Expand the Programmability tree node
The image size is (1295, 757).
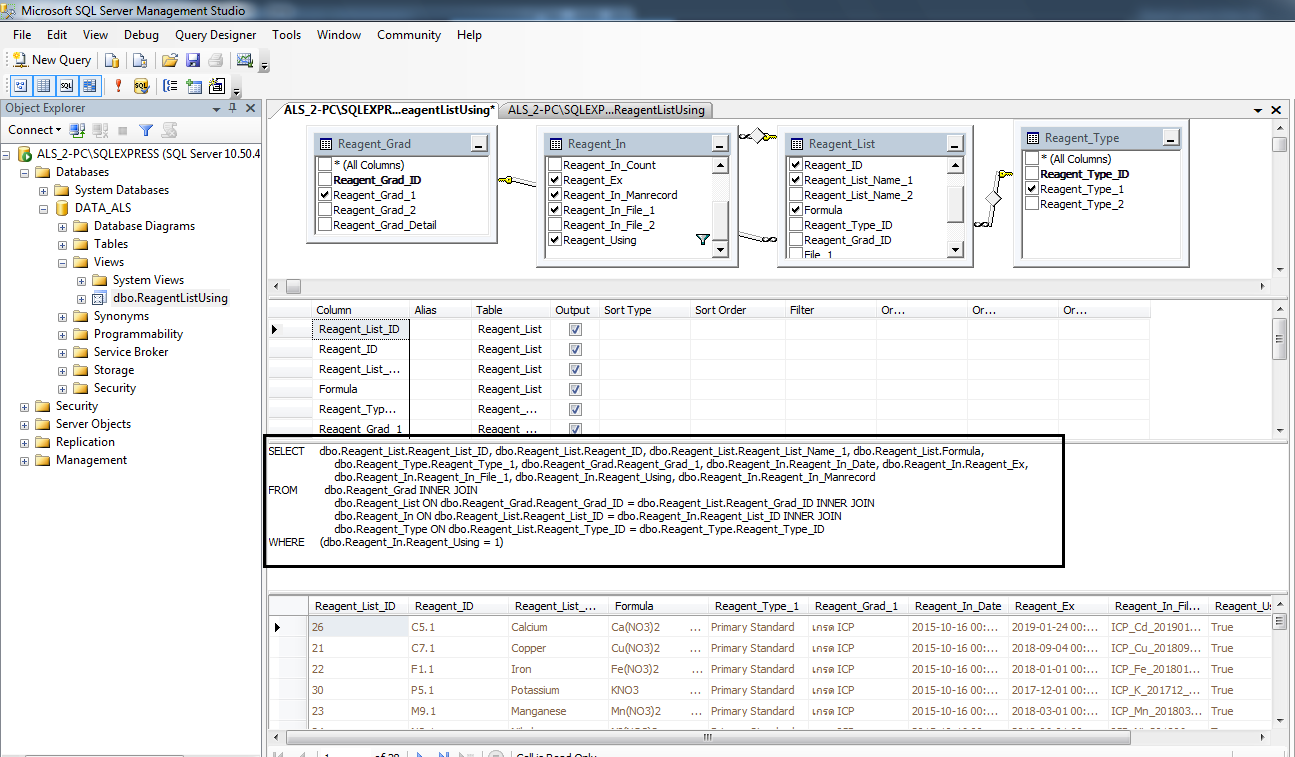point(62,334)
